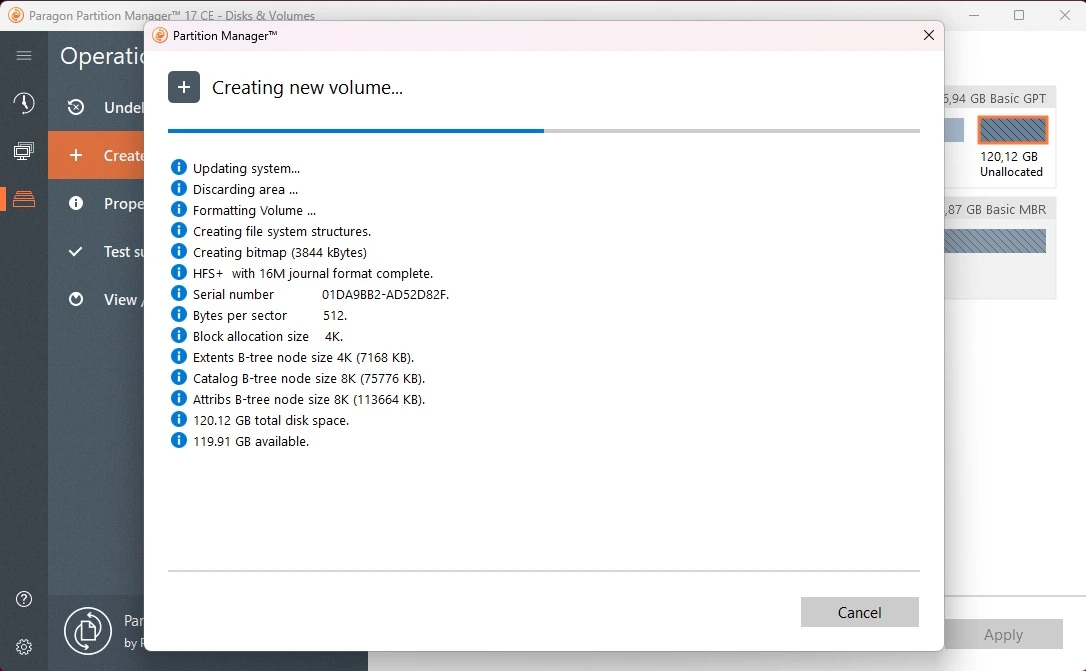Open the computer backup sidebar icon
The height and width of the screenshot is (671, 1086).
coord(24,151)
